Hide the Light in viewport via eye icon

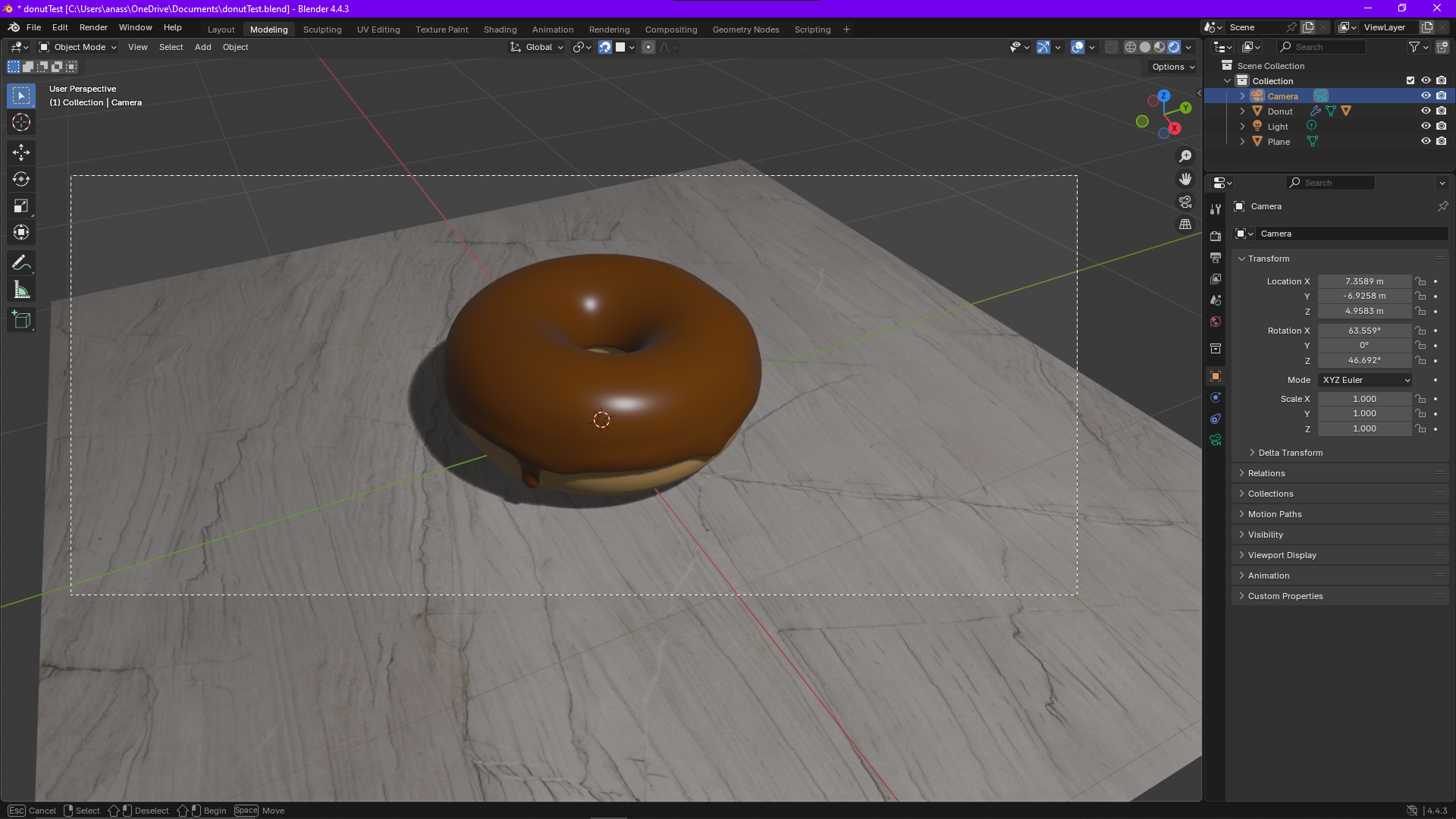click(x=1426, y=126)
